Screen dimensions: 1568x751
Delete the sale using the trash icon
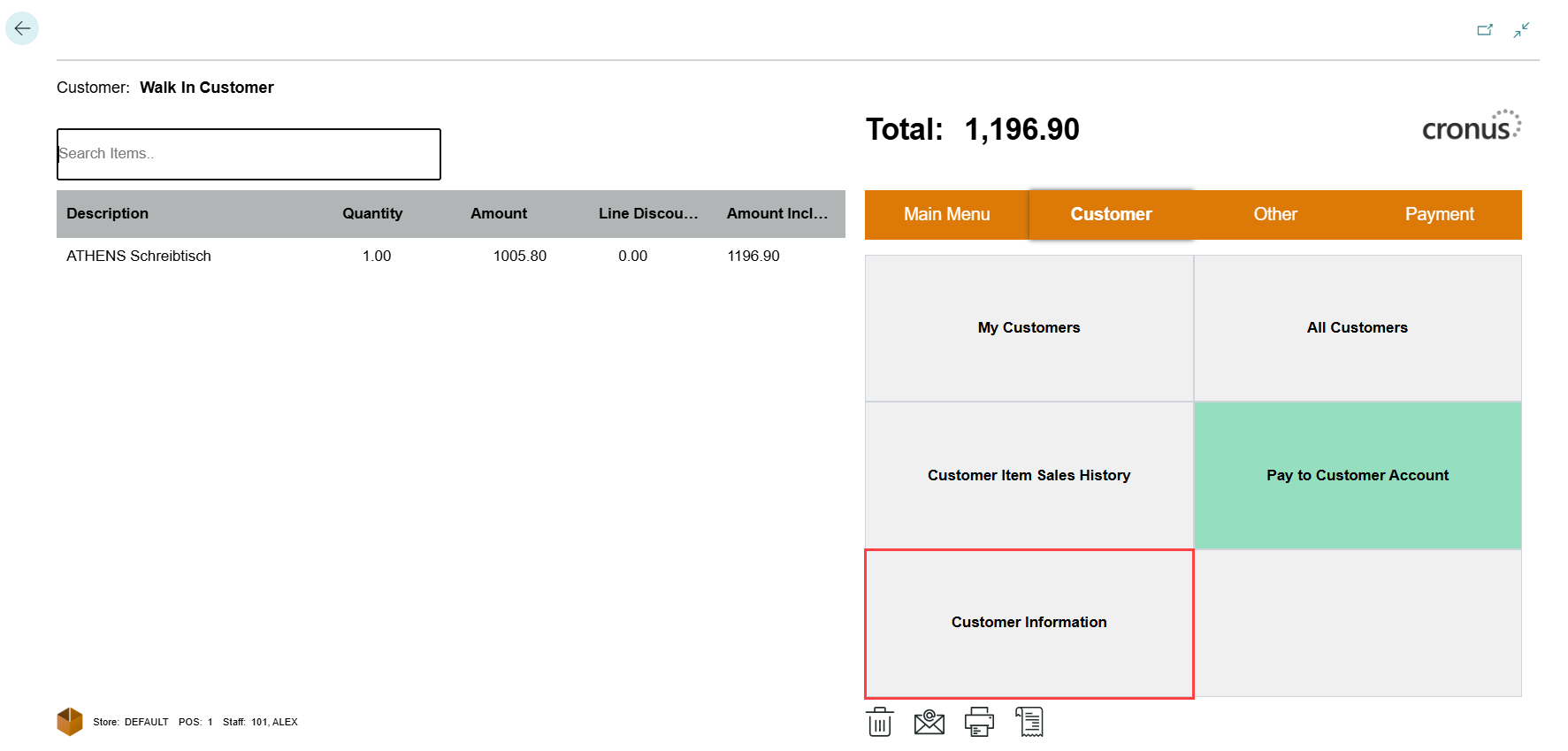point(880,722)
